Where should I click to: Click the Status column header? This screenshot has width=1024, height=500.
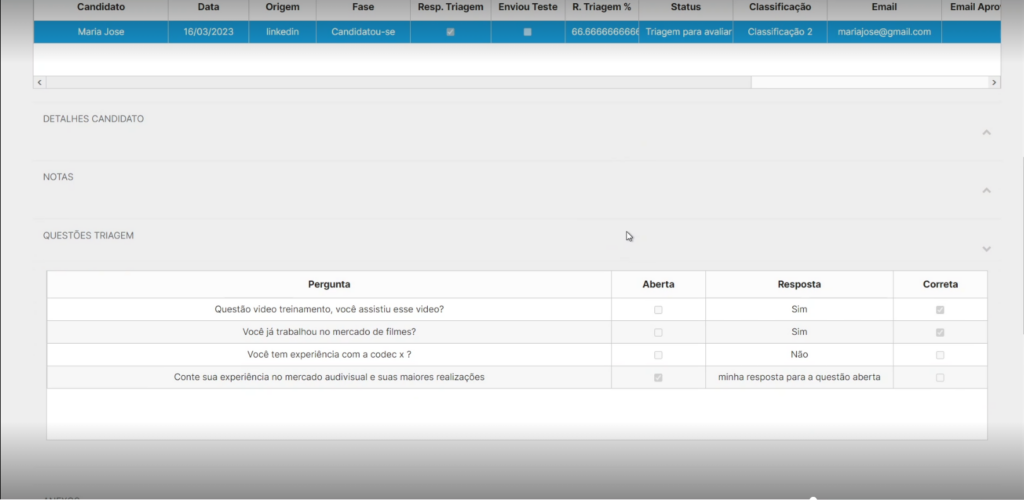click(686, 8)
